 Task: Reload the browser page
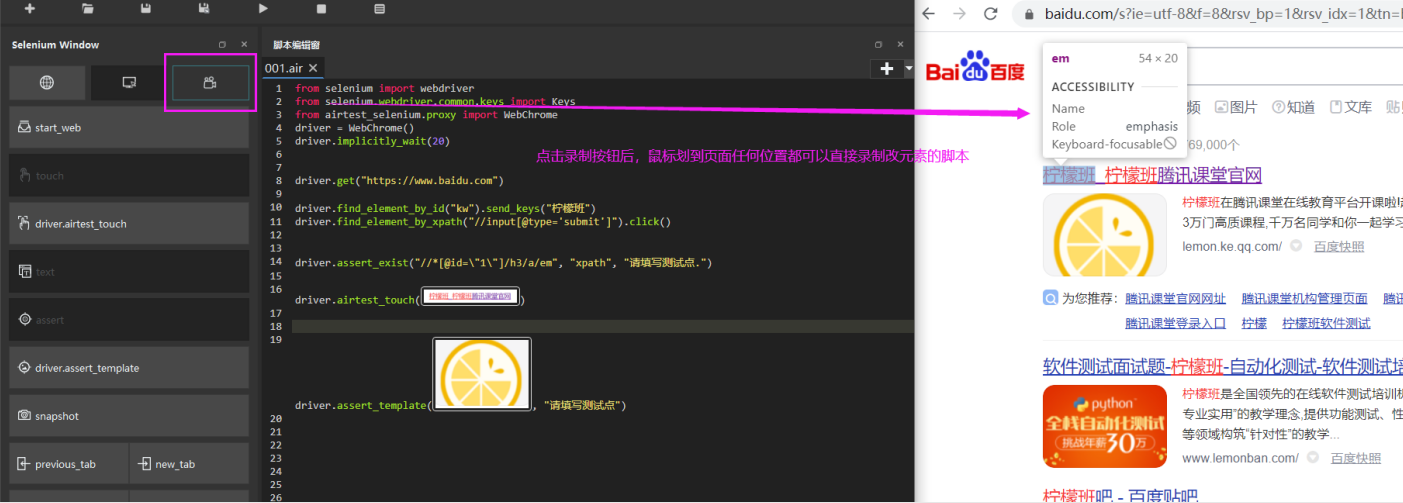(x=991, y=14)
